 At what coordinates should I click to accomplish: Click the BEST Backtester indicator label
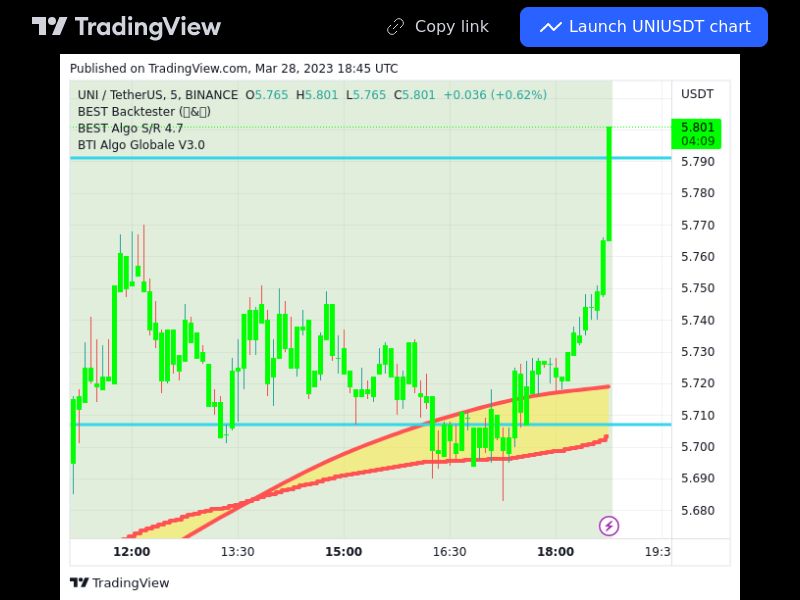click(144, 112)
